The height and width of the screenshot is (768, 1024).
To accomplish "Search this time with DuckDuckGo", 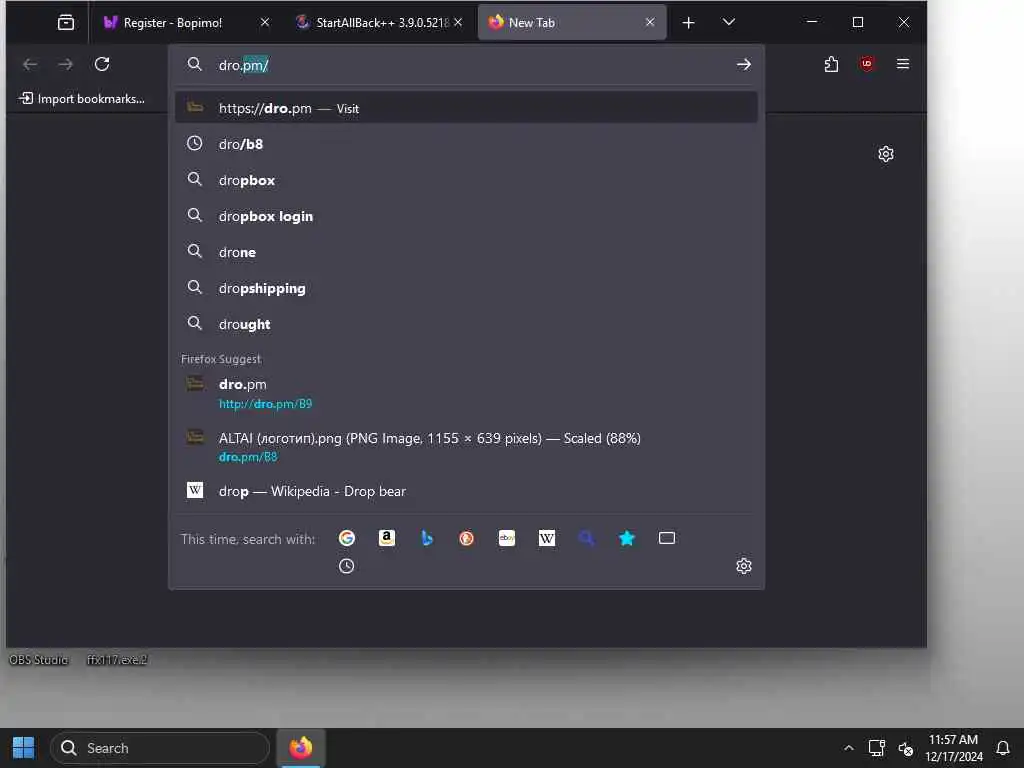I will tap(466, 538).
